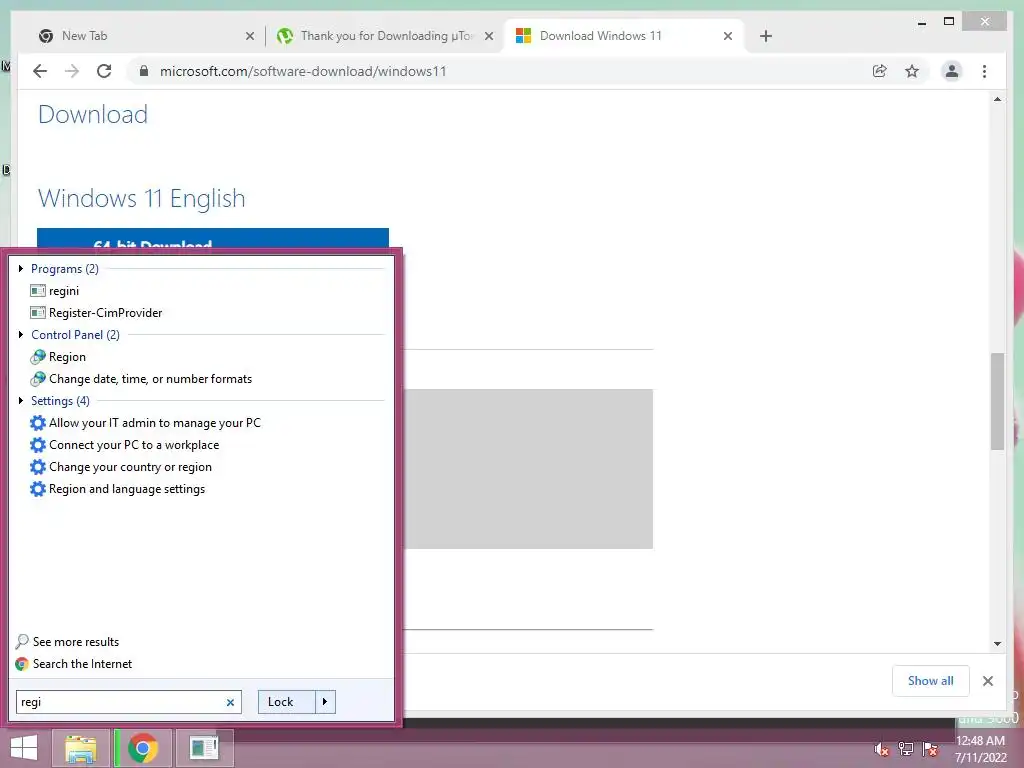Open Chrome's three-dot menu

984,71
